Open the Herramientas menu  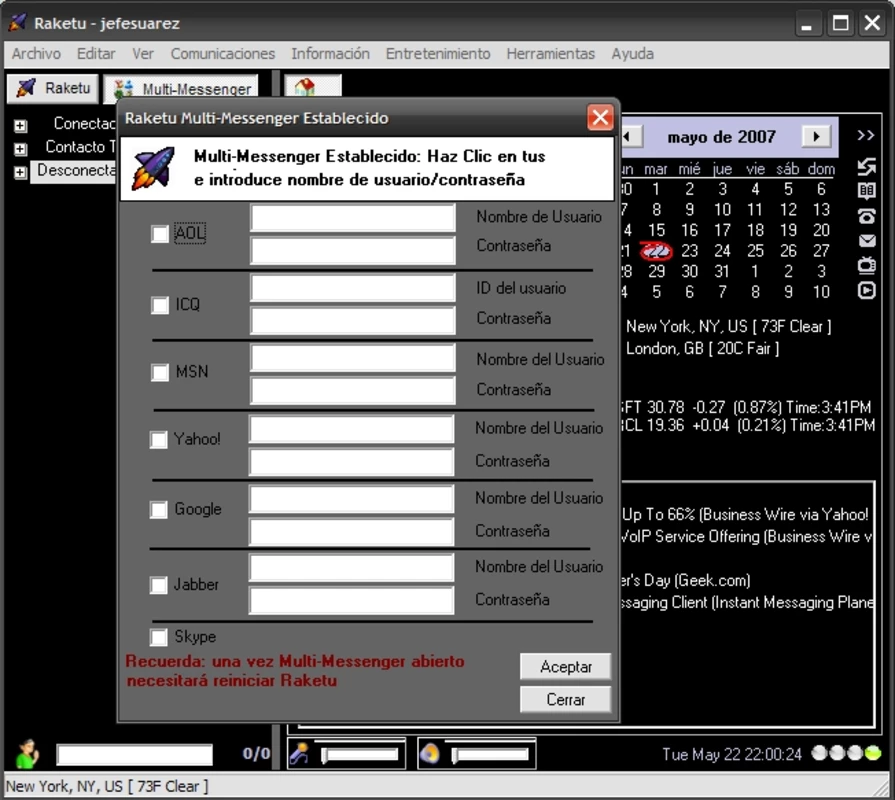point(551,54)
